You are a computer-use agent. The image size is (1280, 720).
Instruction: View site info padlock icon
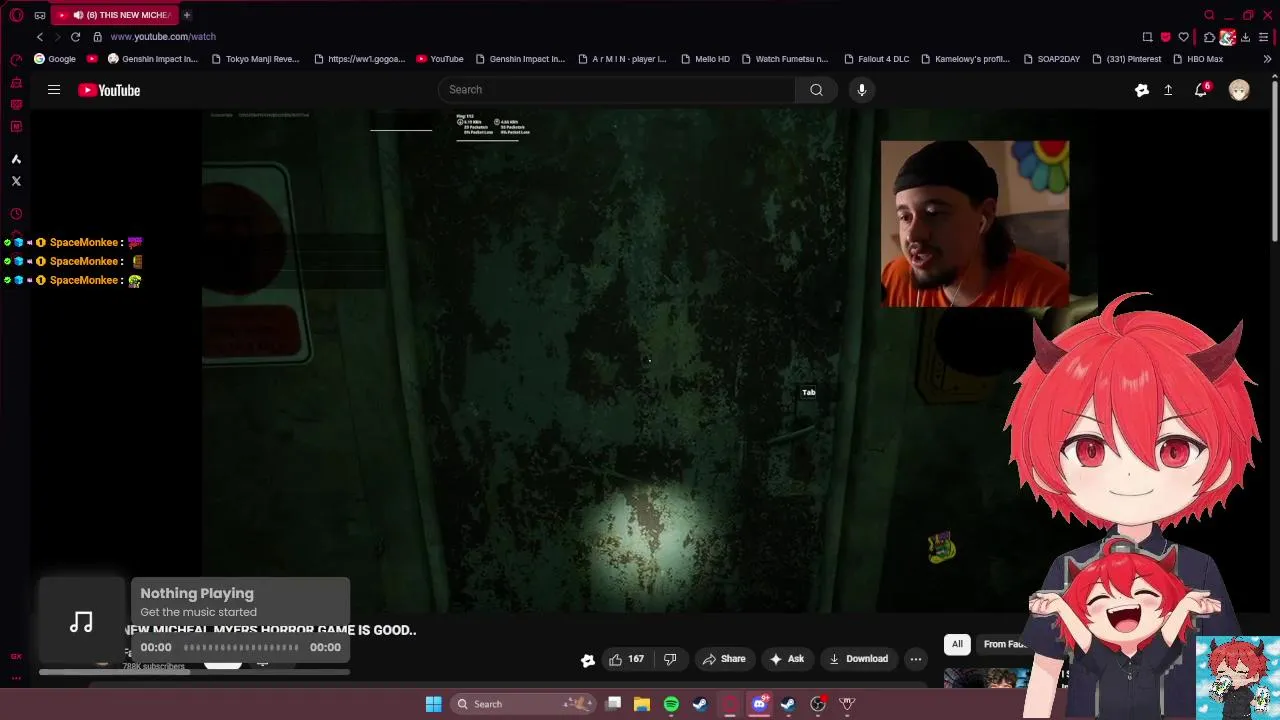(97, 37)
